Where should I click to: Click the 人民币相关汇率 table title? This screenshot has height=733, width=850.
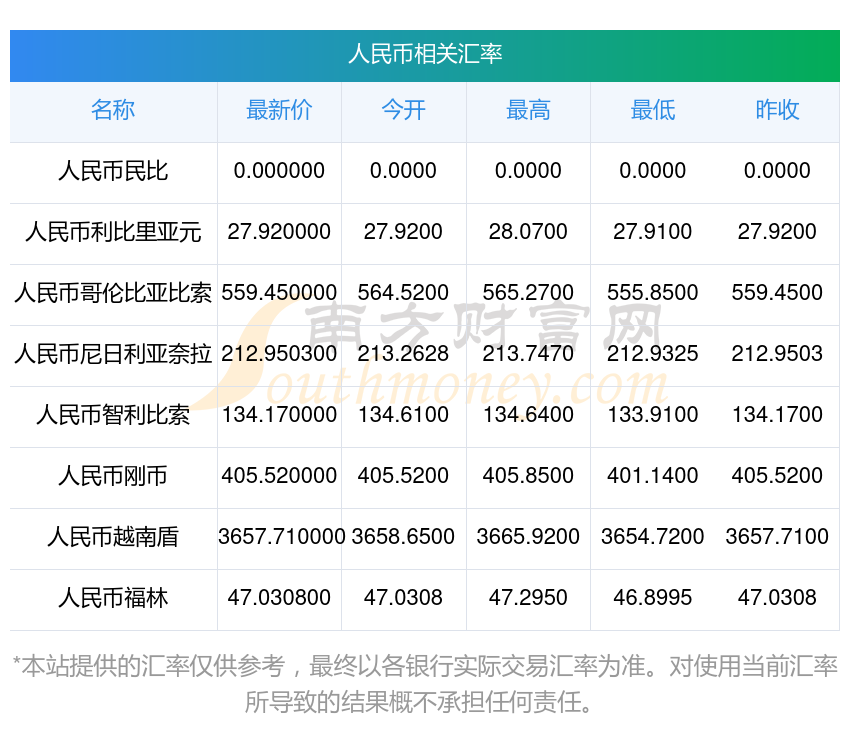pyautogui.click(x=425, y=54)
